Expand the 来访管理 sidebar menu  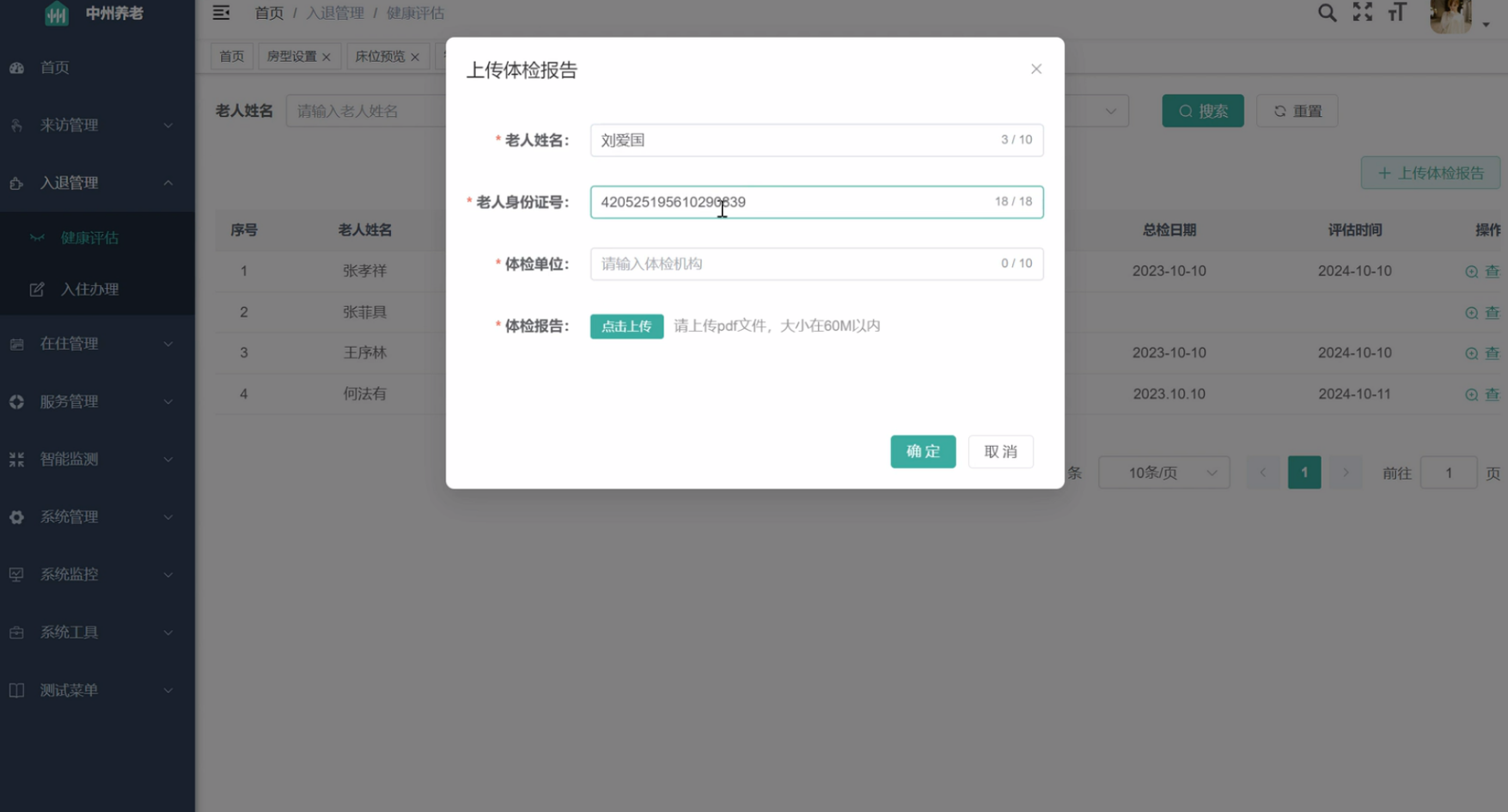pyautogui.click(x=96, y=125)
